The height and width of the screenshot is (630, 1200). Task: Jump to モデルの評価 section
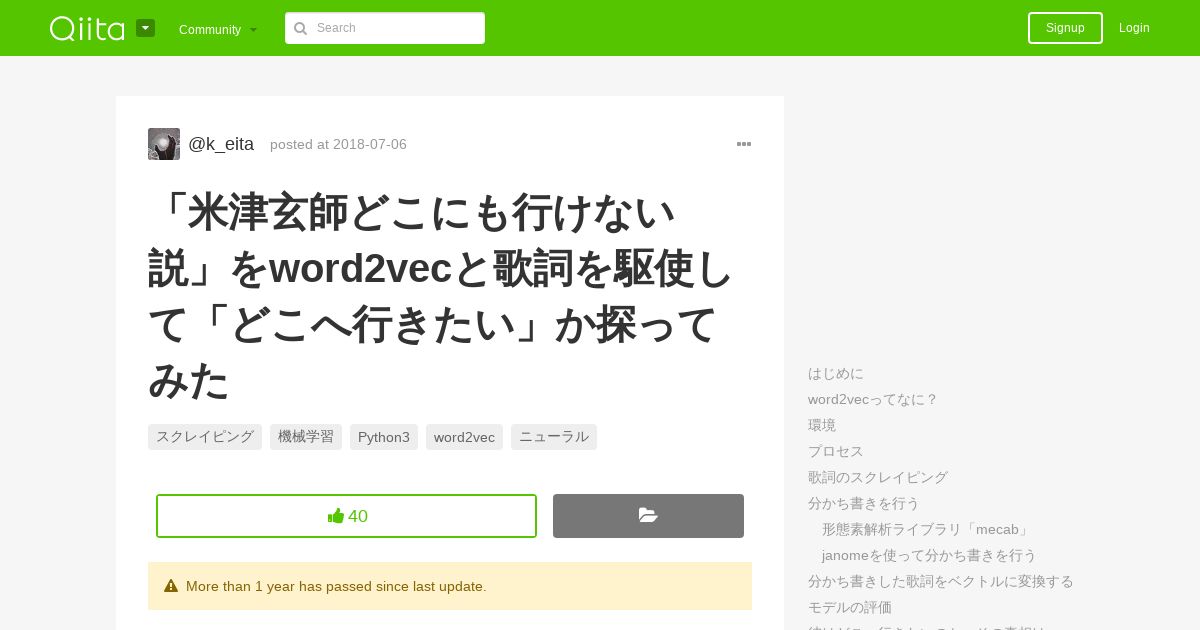(x=850, y=607)
